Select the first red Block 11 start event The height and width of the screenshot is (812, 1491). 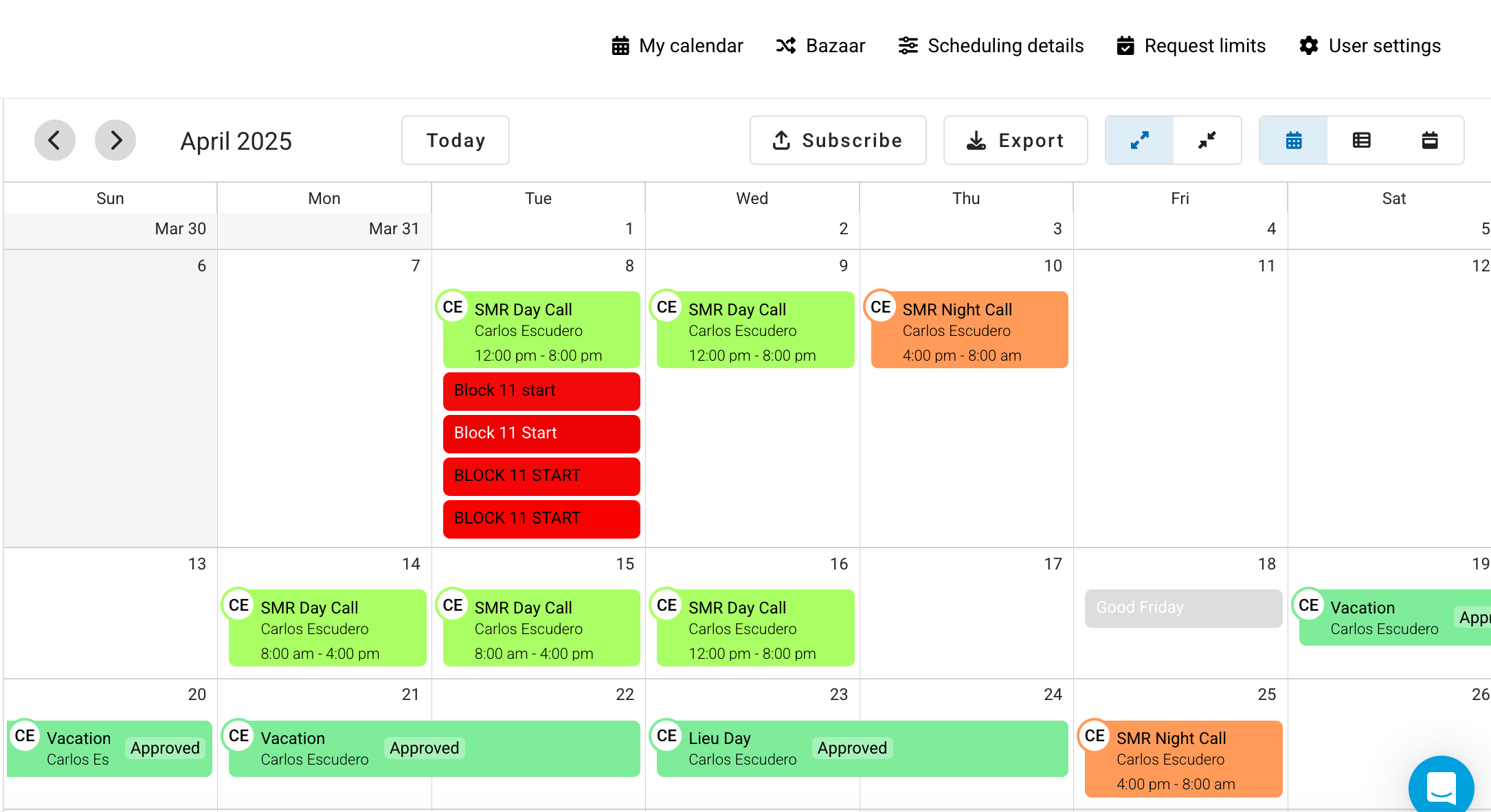pos(541,391)
